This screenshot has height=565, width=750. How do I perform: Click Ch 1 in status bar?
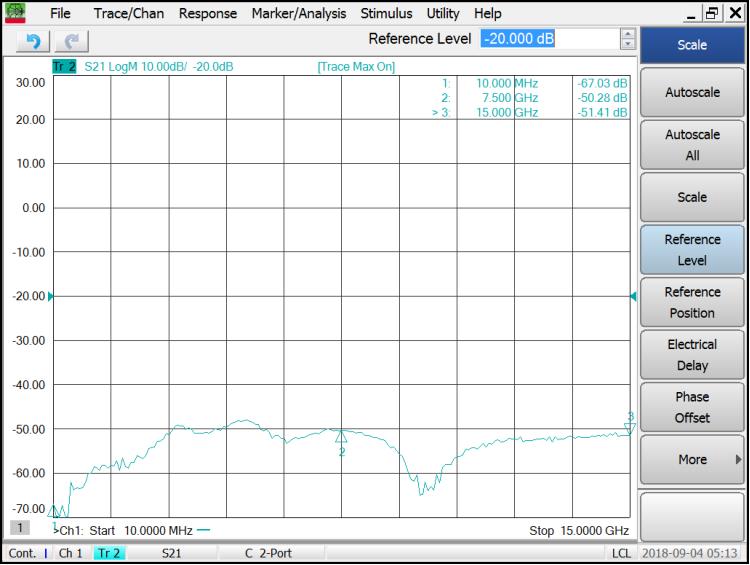coord(70,554)
